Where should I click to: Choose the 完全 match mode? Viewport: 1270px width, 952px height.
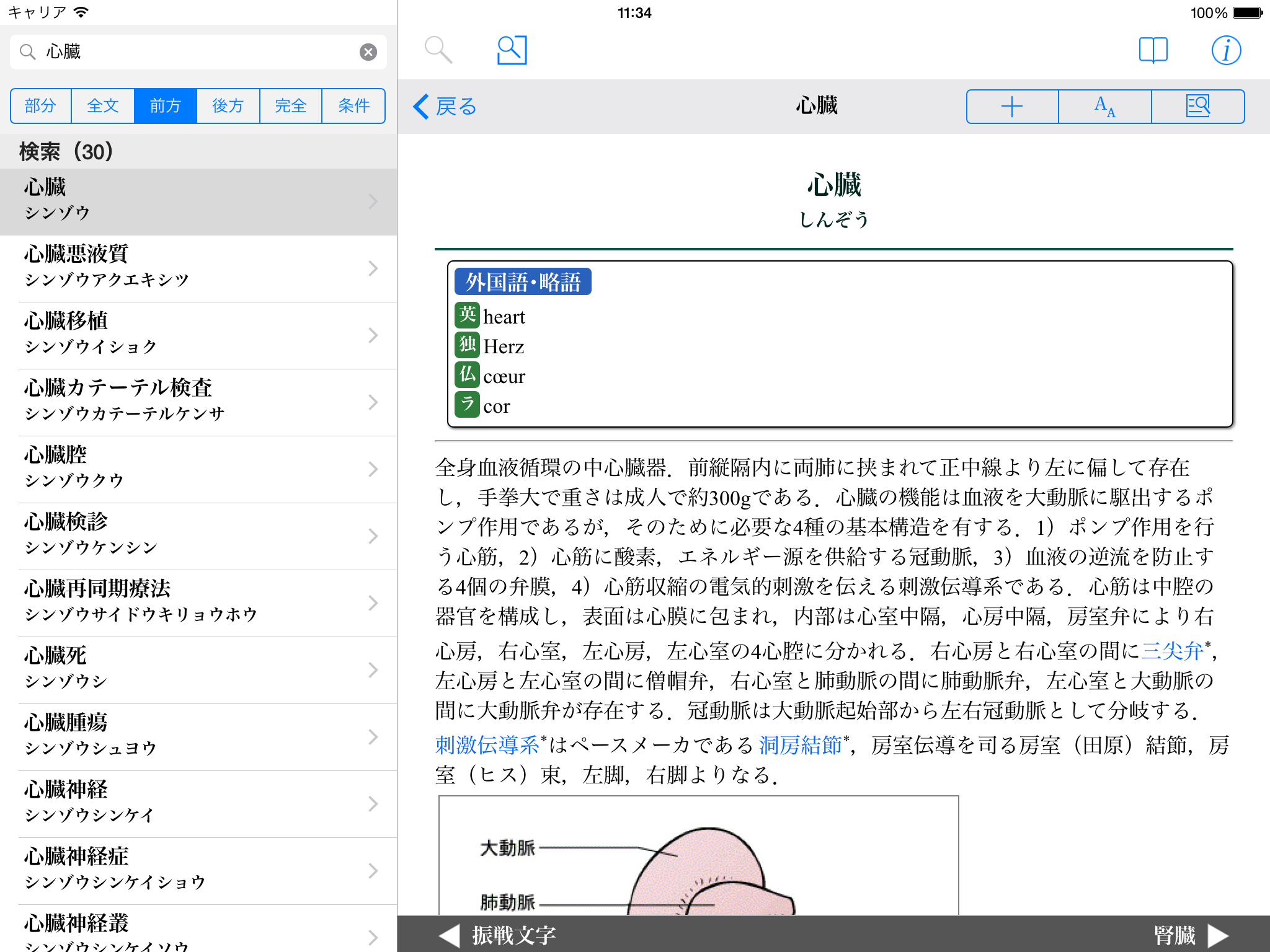point(291,106)
